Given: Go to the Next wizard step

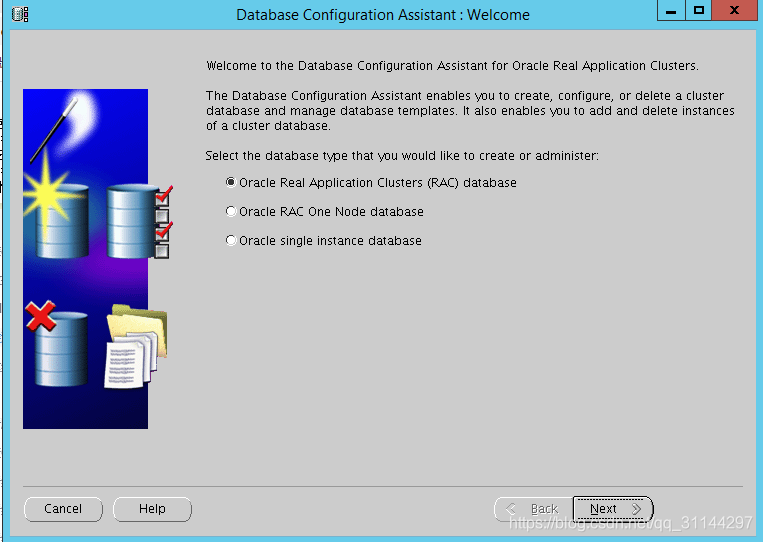Looking at the screenshot, I should 613,509.
